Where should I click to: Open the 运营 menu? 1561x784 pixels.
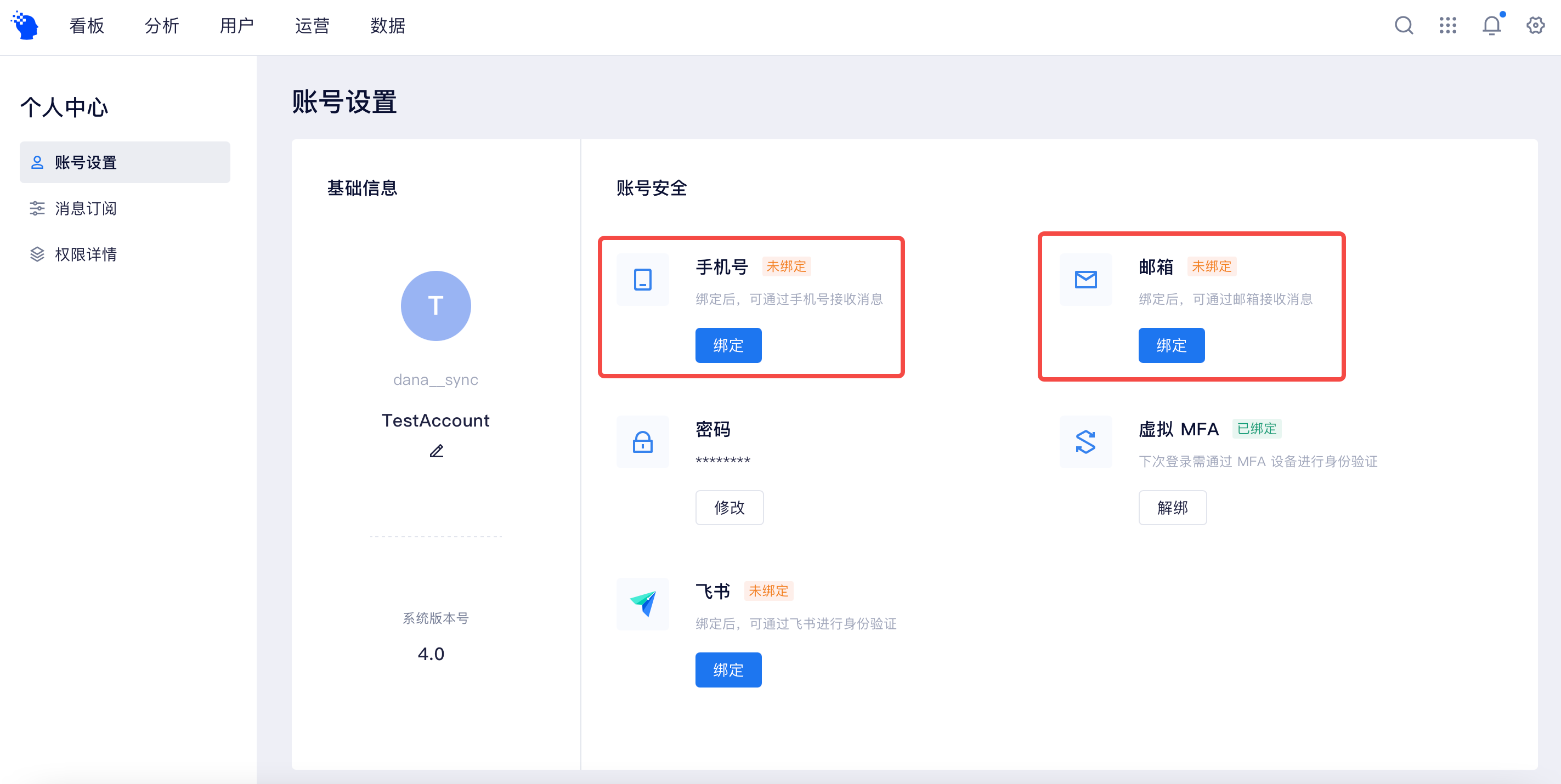tap(312, 26)
